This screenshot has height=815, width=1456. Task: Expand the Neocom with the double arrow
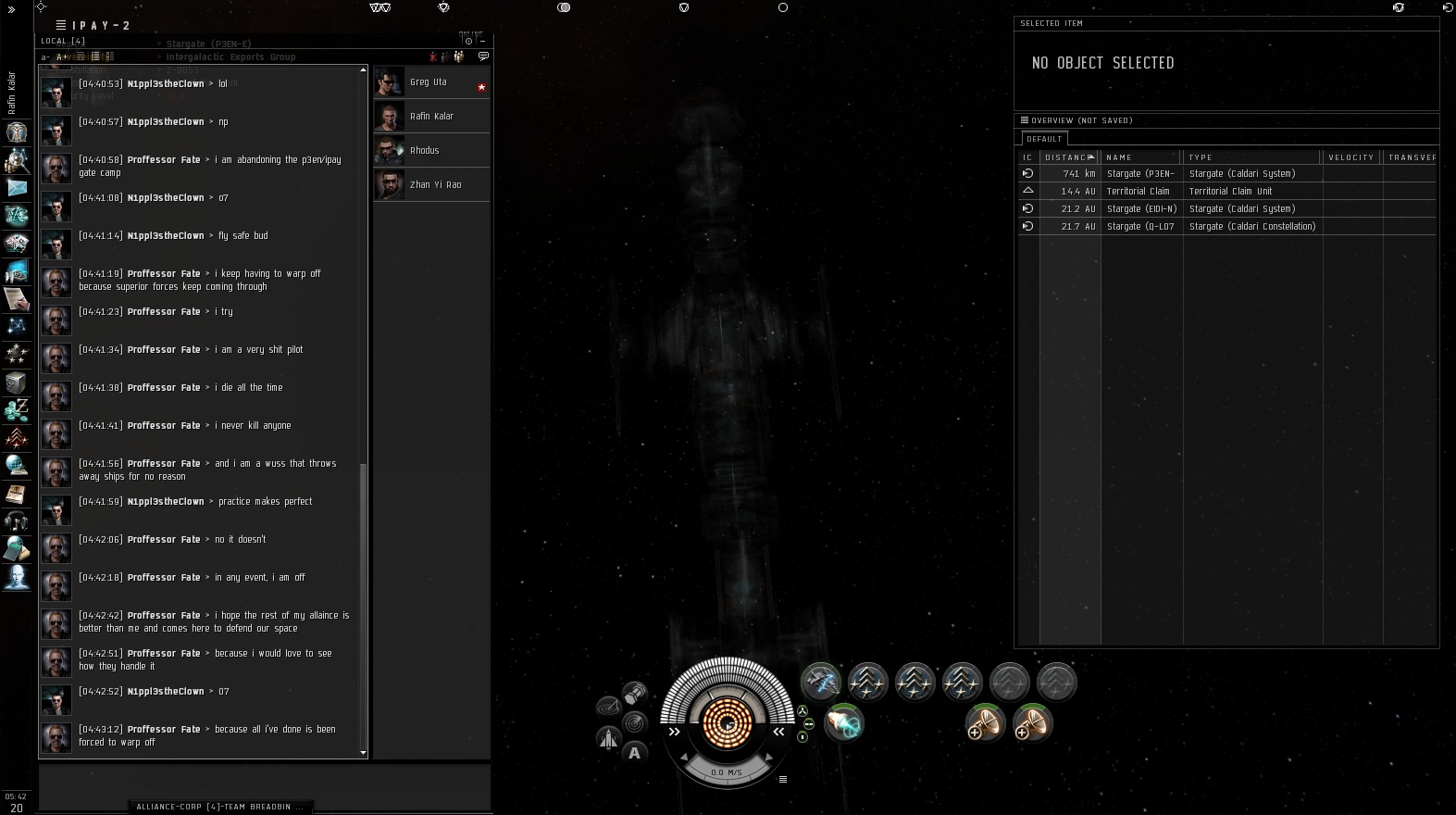pos(12,9)
